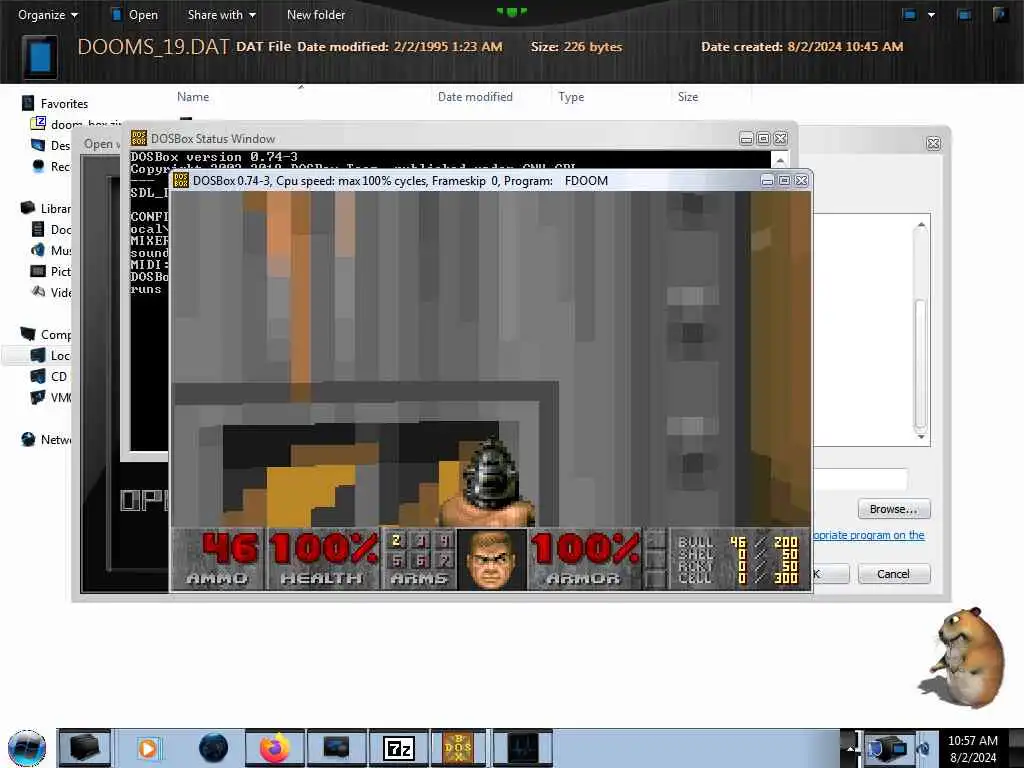
Task: Click the doom zip shortcut icon in Favorites
Action: coord(38,123)
